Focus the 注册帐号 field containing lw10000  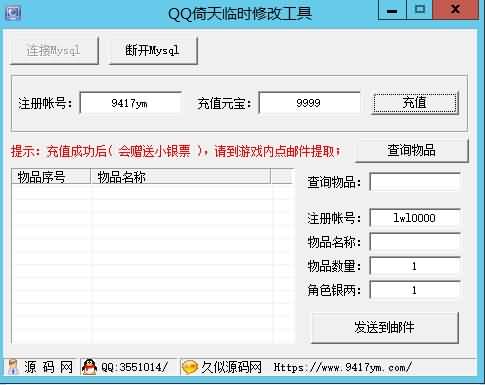tap(415, 218)
